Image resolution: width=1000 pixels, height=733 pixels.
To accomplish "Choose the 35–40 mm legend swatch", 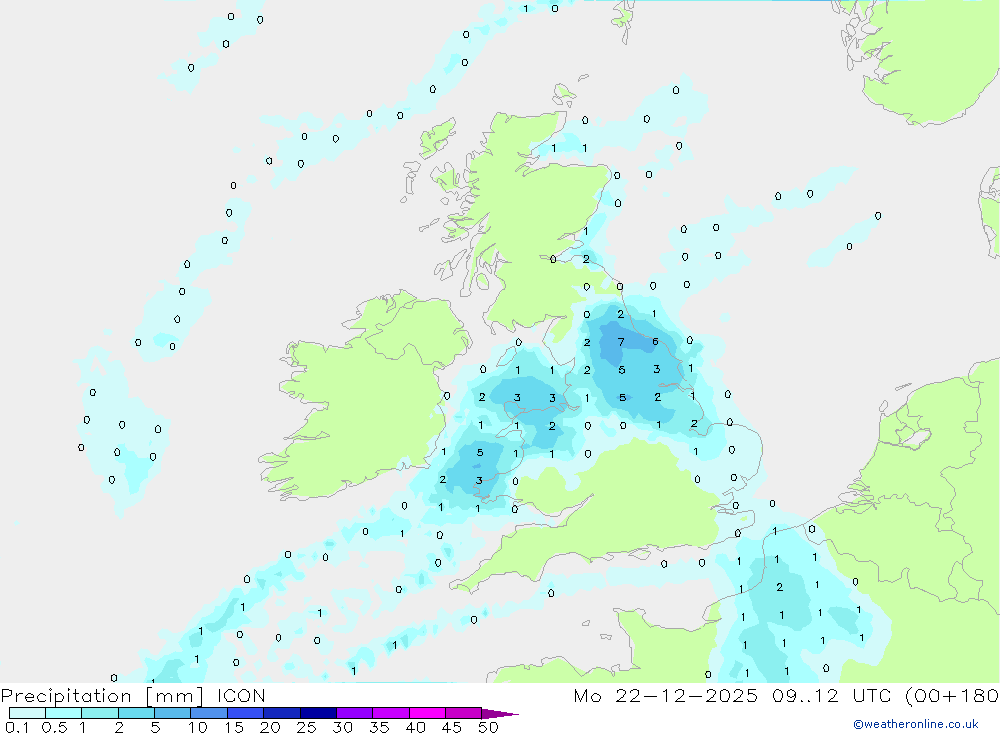I will point(391,713).
